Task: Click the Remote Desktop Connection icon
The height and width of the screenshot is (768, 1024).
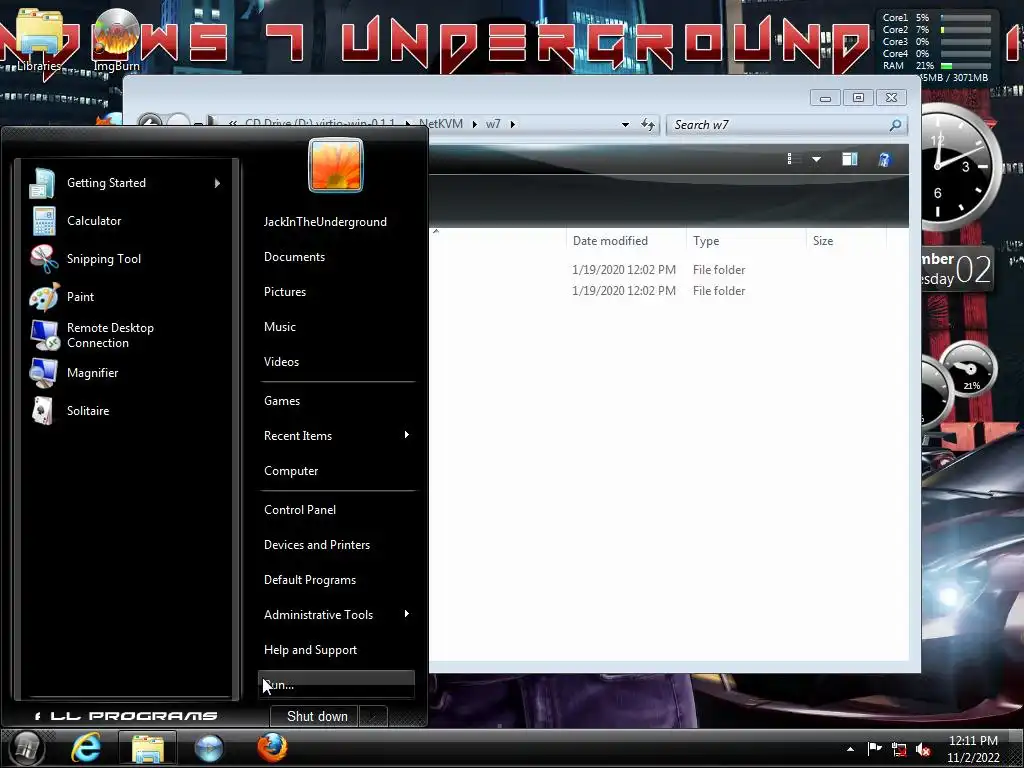Action: [x=45, y=335]
